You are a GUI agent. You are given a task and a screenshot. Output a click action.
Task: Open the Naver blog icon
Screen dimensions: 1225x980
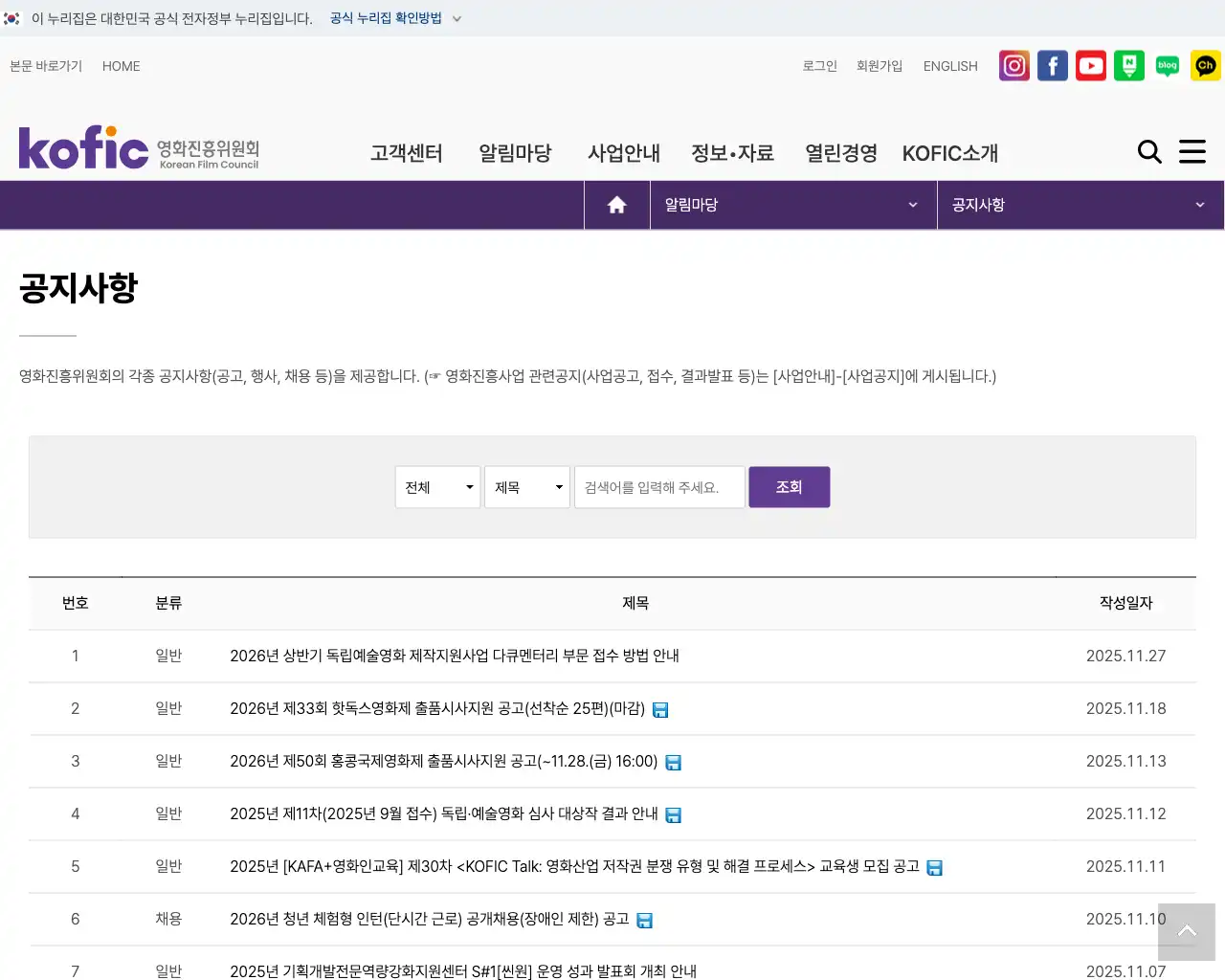point(1167,65)
